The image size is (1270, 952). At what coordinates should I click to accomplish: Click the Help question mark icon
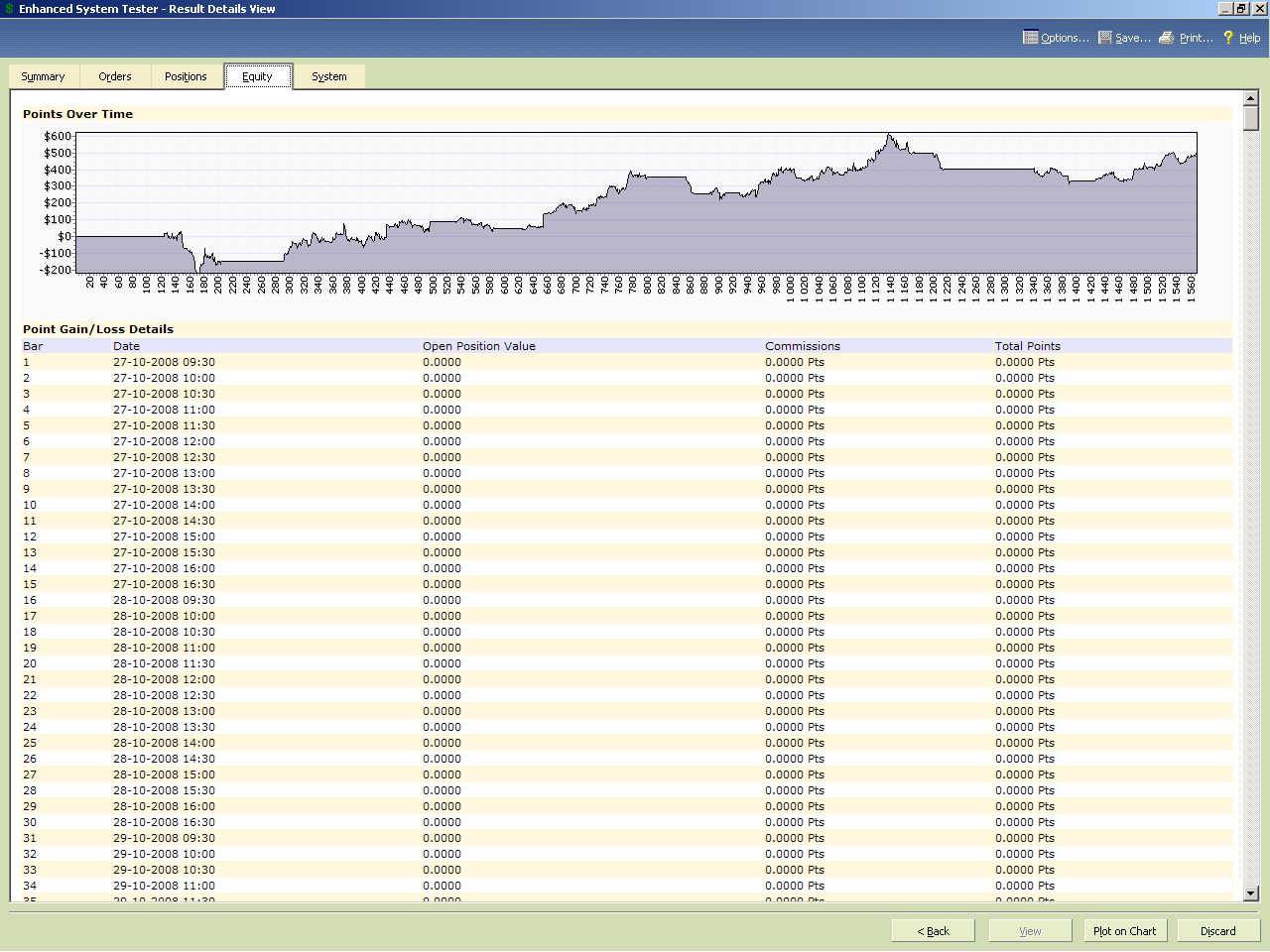coord(1228,38)
